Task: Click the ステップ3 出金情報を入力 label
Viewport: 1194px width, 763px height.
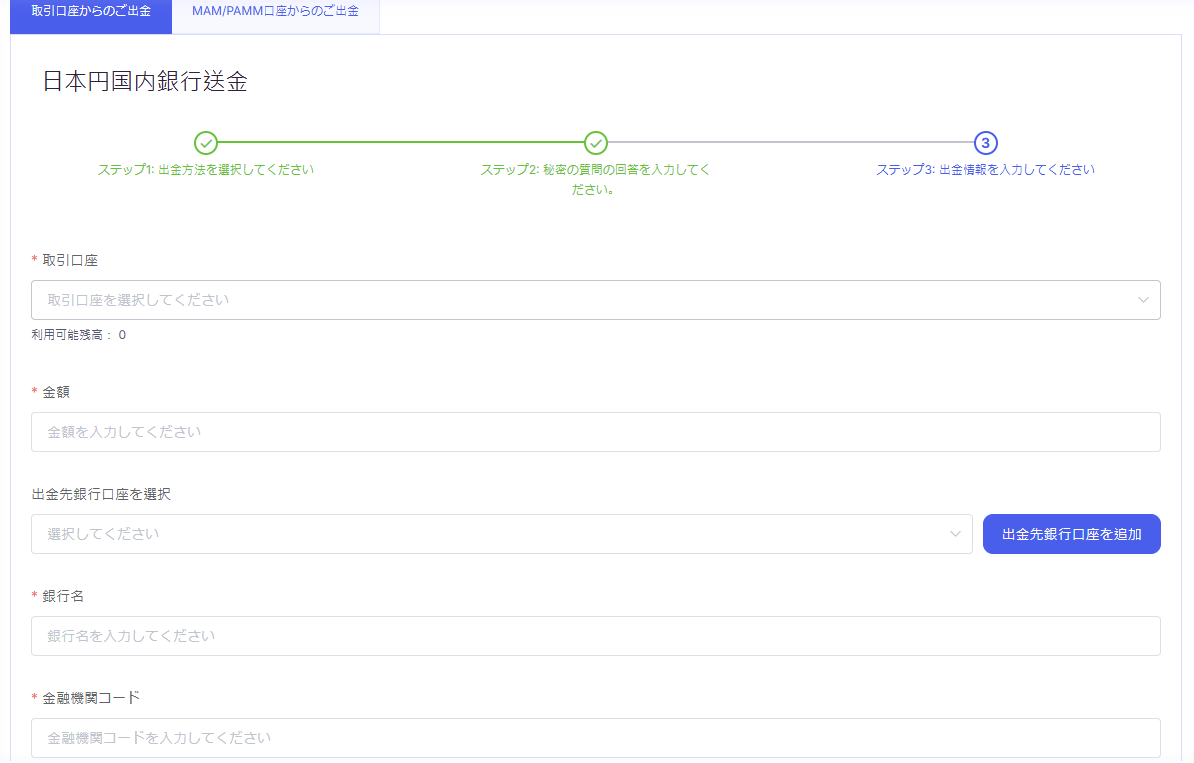Action: click(985, 170)
